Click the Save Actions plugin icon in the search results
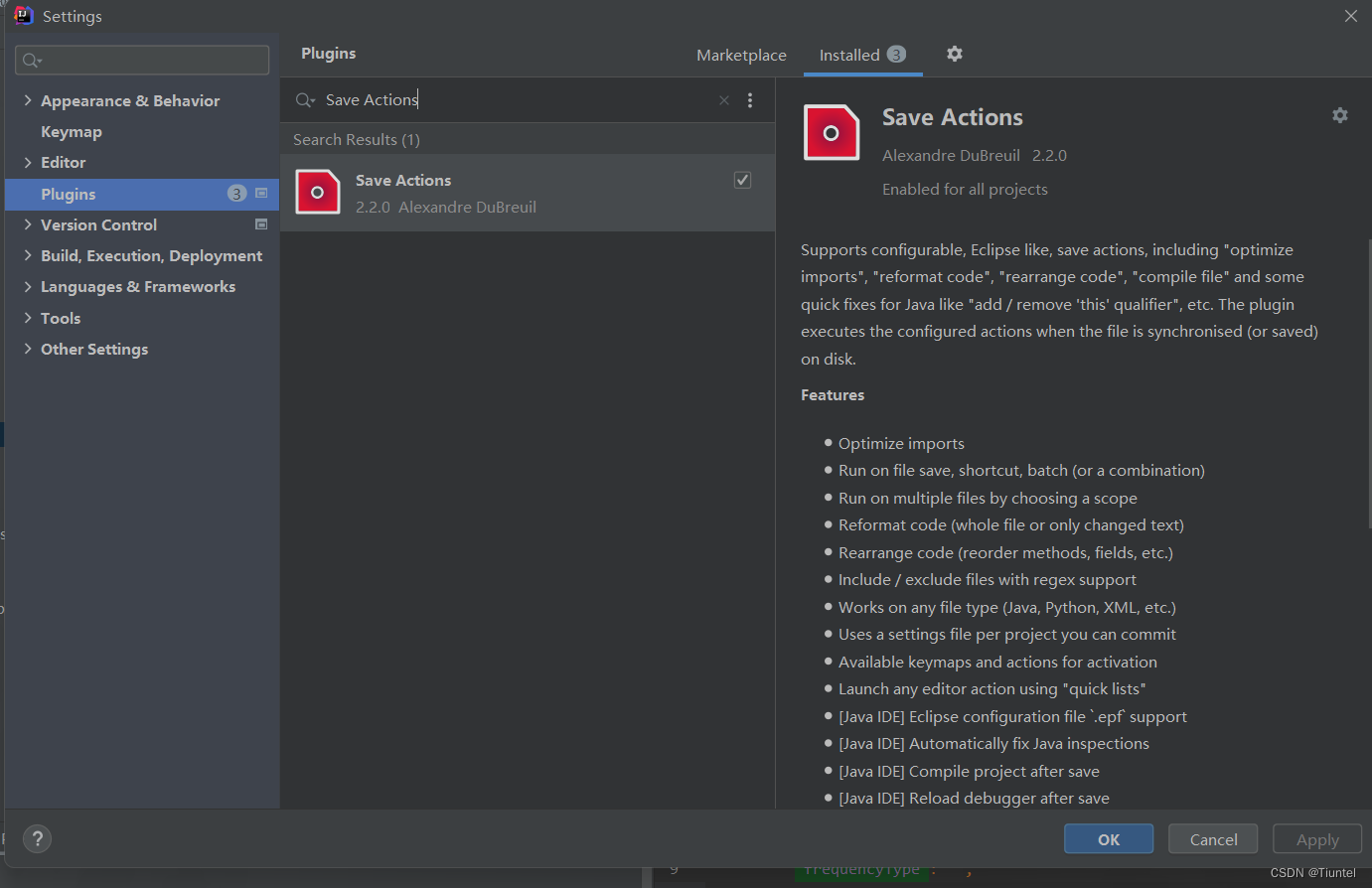This screenshot has width=1372, height=888. tap(318, 193)
